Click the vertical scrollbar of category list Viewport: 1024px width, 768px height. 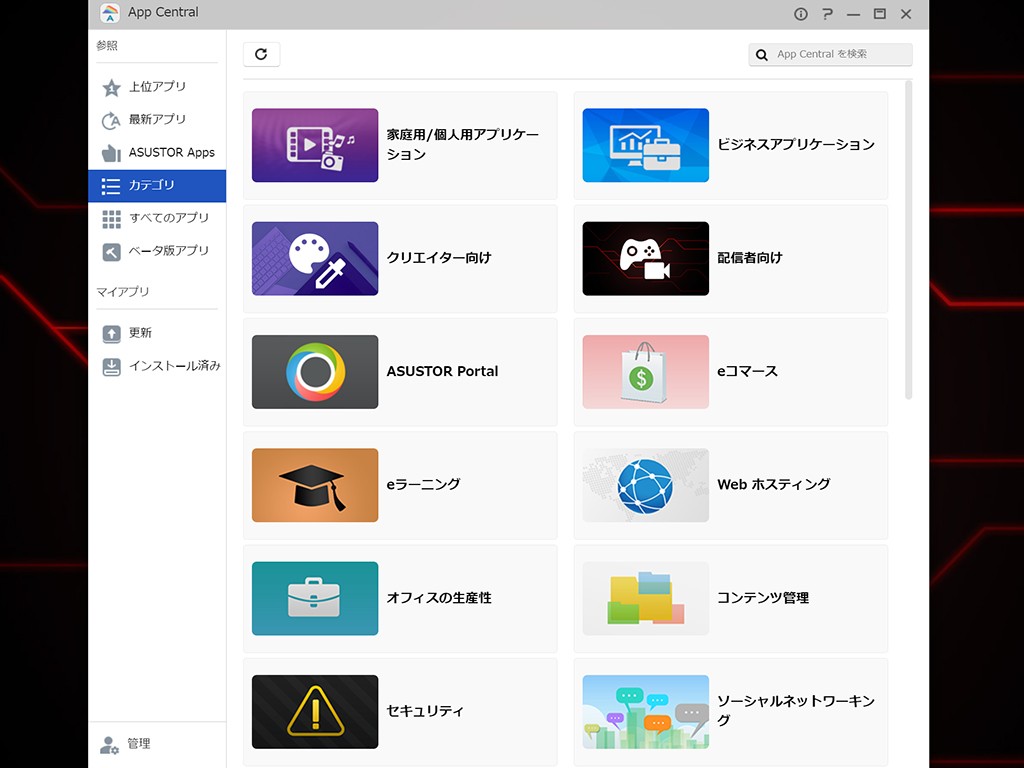point(909,240)
